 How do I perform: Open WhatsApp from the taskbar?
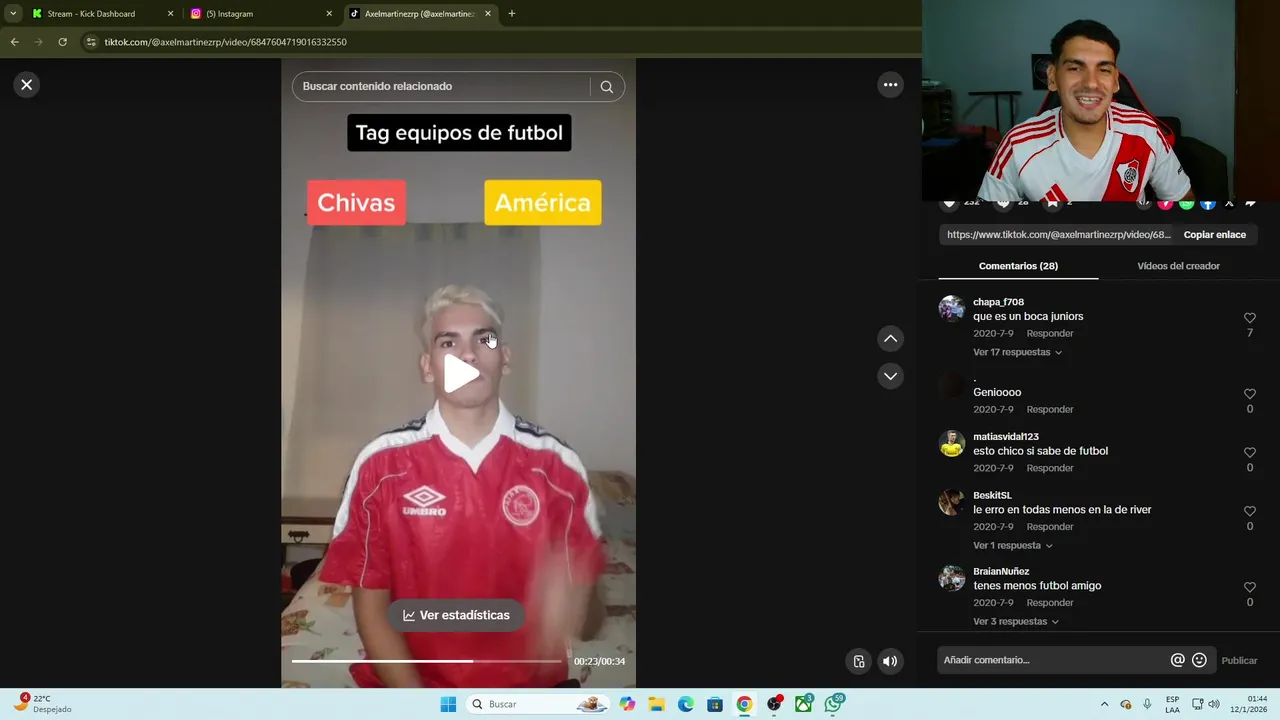pyautogui.click(x=833, y=704)
